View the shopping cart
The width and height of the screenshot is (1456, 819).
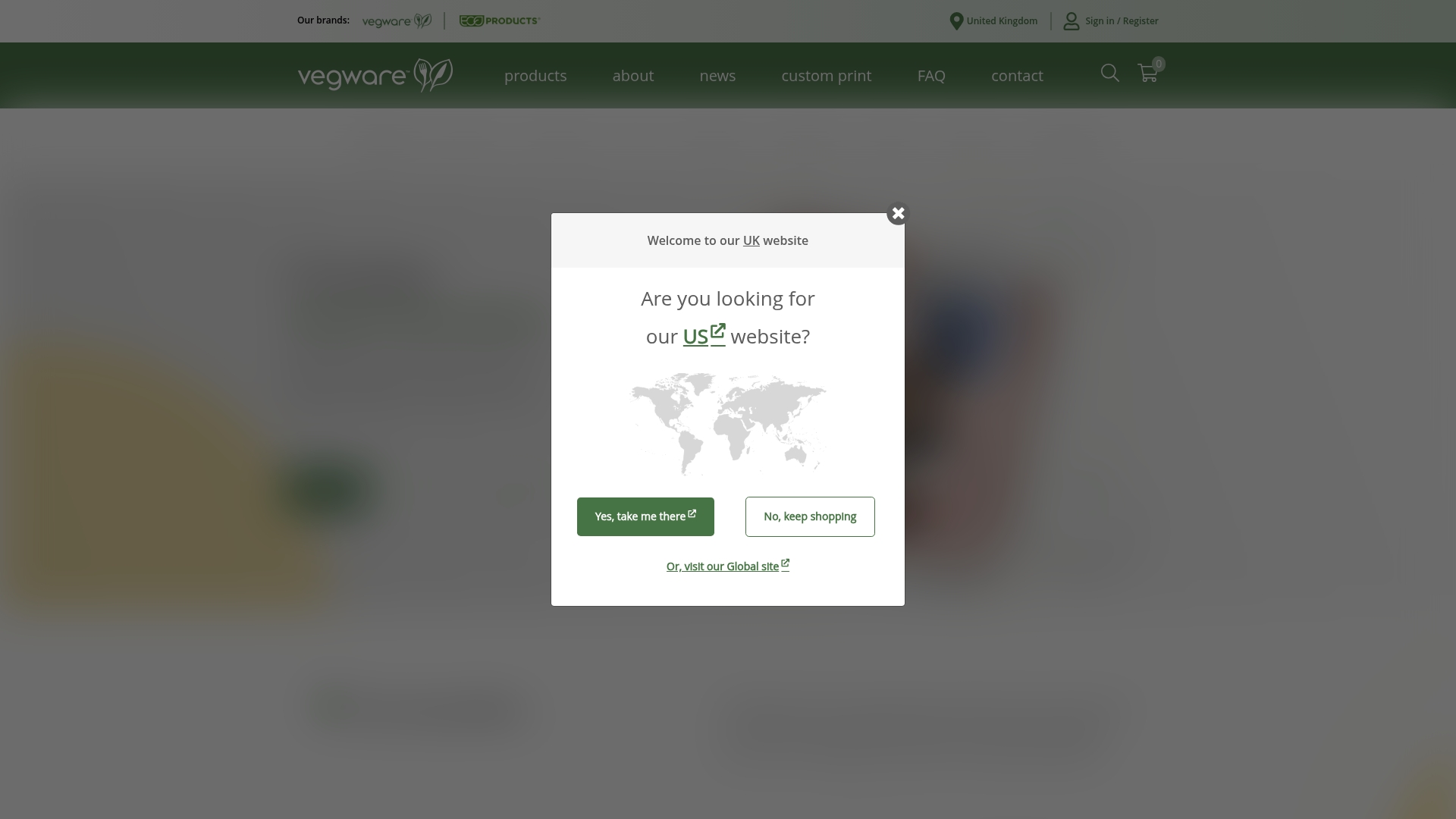click(x=1147, y=74)
